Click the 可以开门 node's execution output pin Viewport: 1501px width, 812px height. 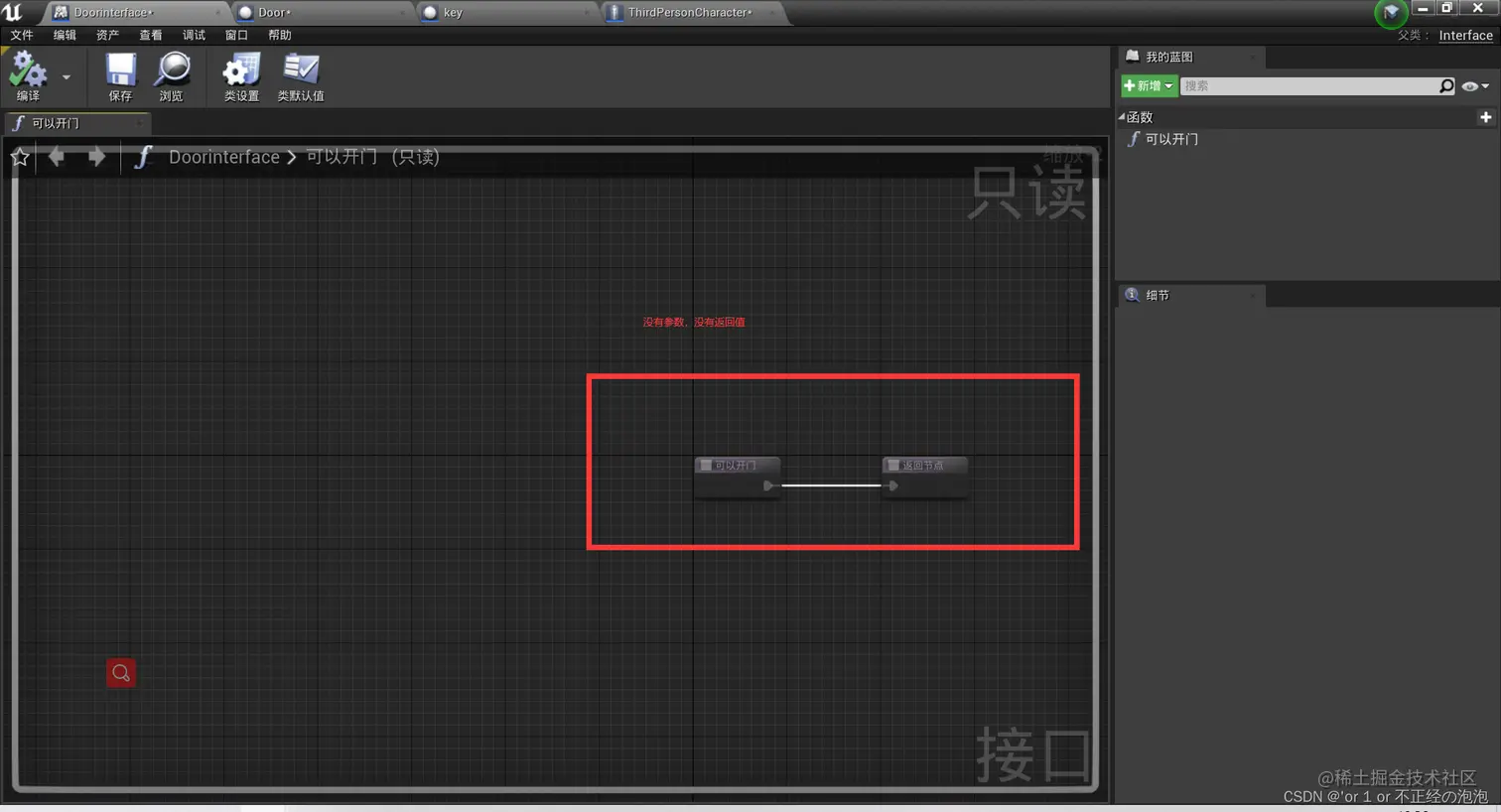(768, 485)
